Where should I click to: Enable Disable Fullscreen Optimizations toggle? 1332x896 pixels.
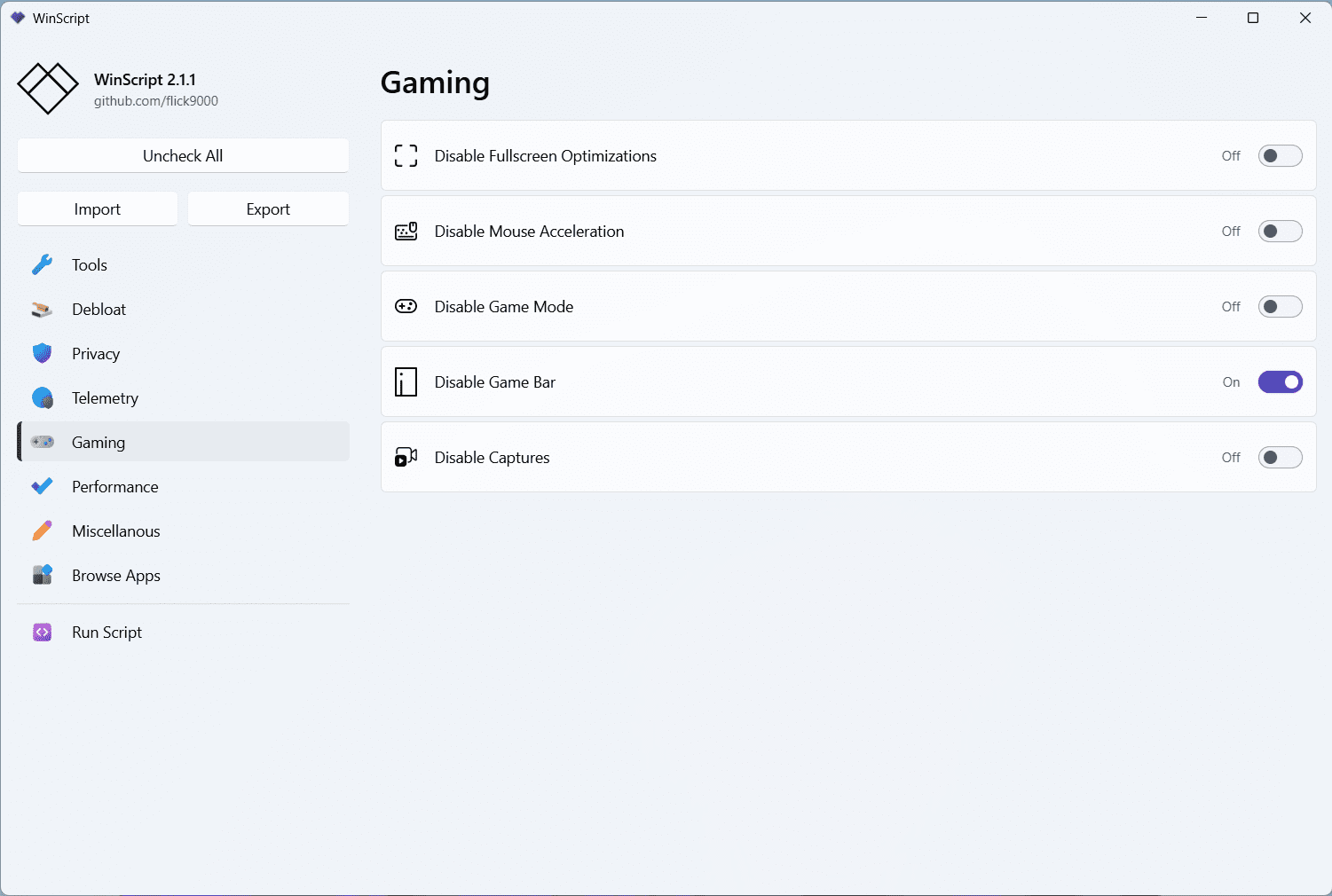pyautogui.click(x=1280, y=156)
